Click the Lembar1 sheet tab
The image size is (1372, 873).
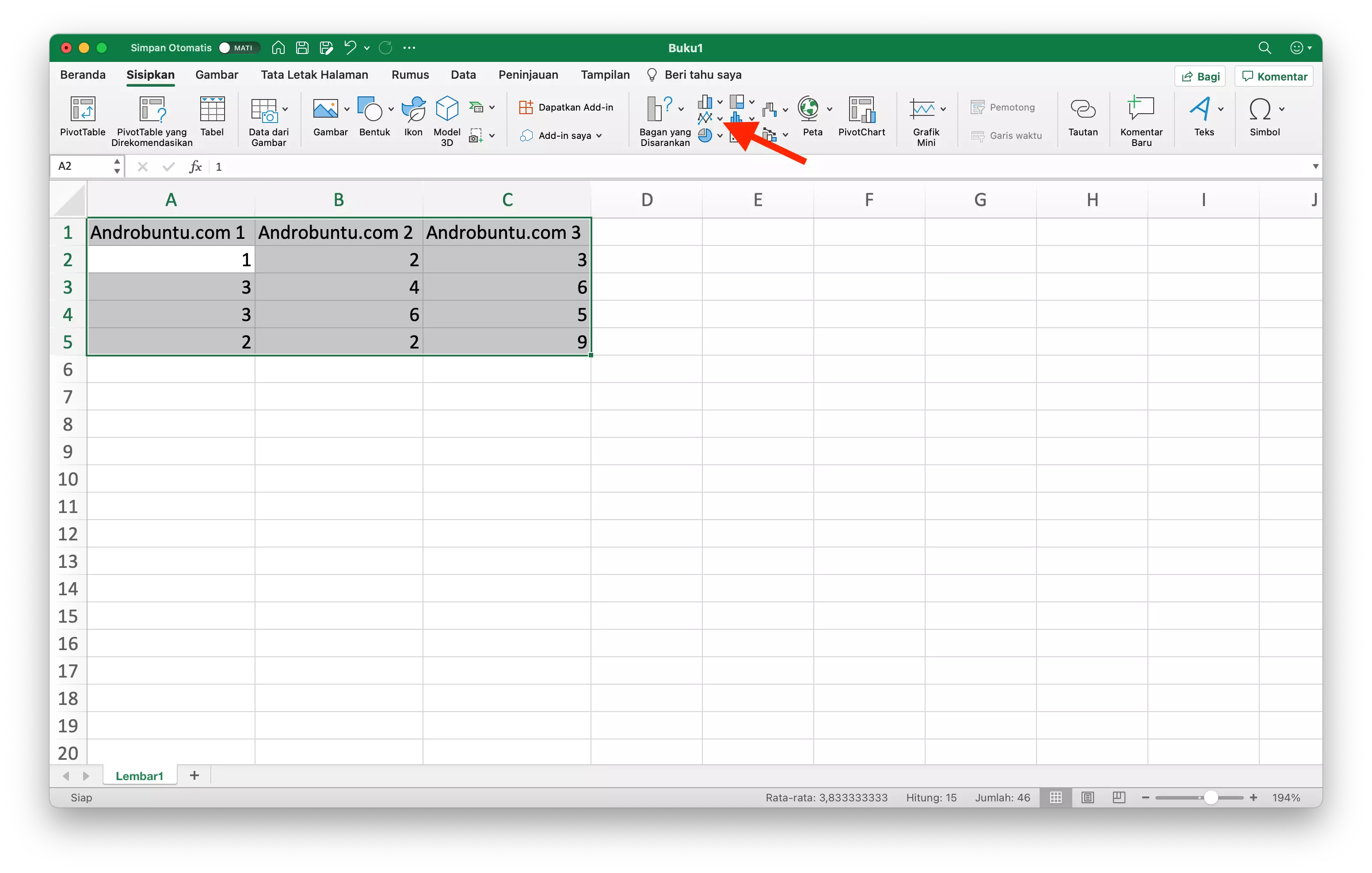(139, 776)
